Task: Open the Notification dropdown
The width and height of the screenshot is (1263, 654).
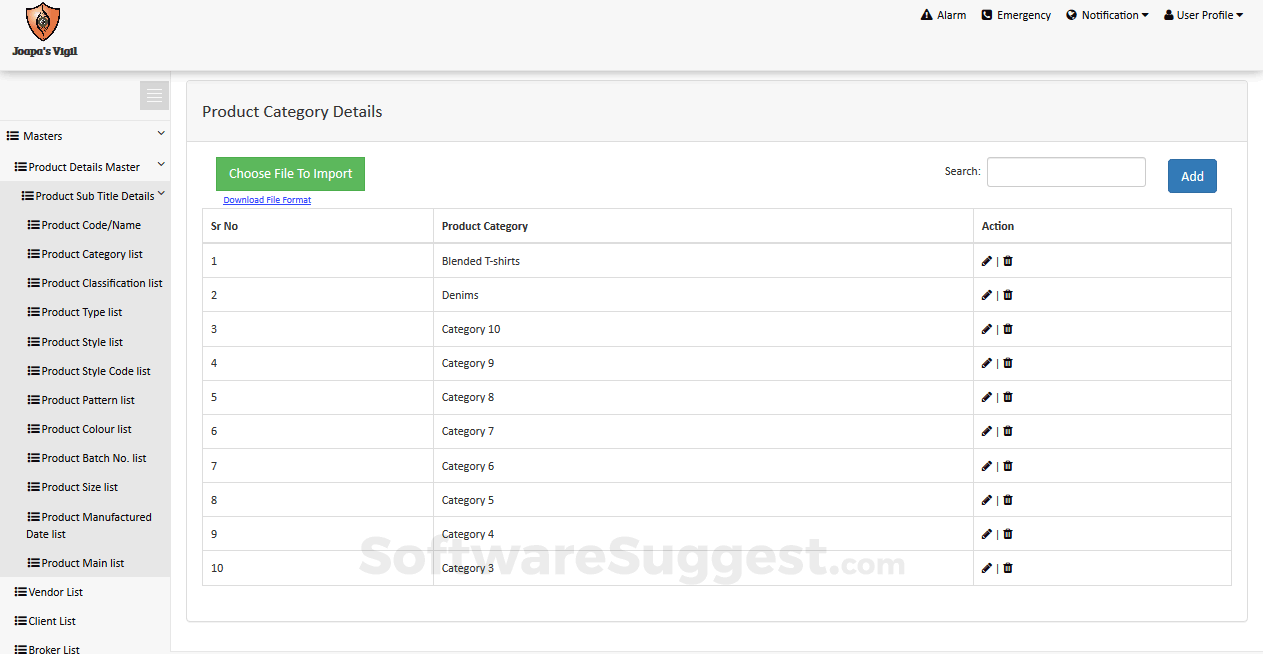Action: [x=1107, y=15]
